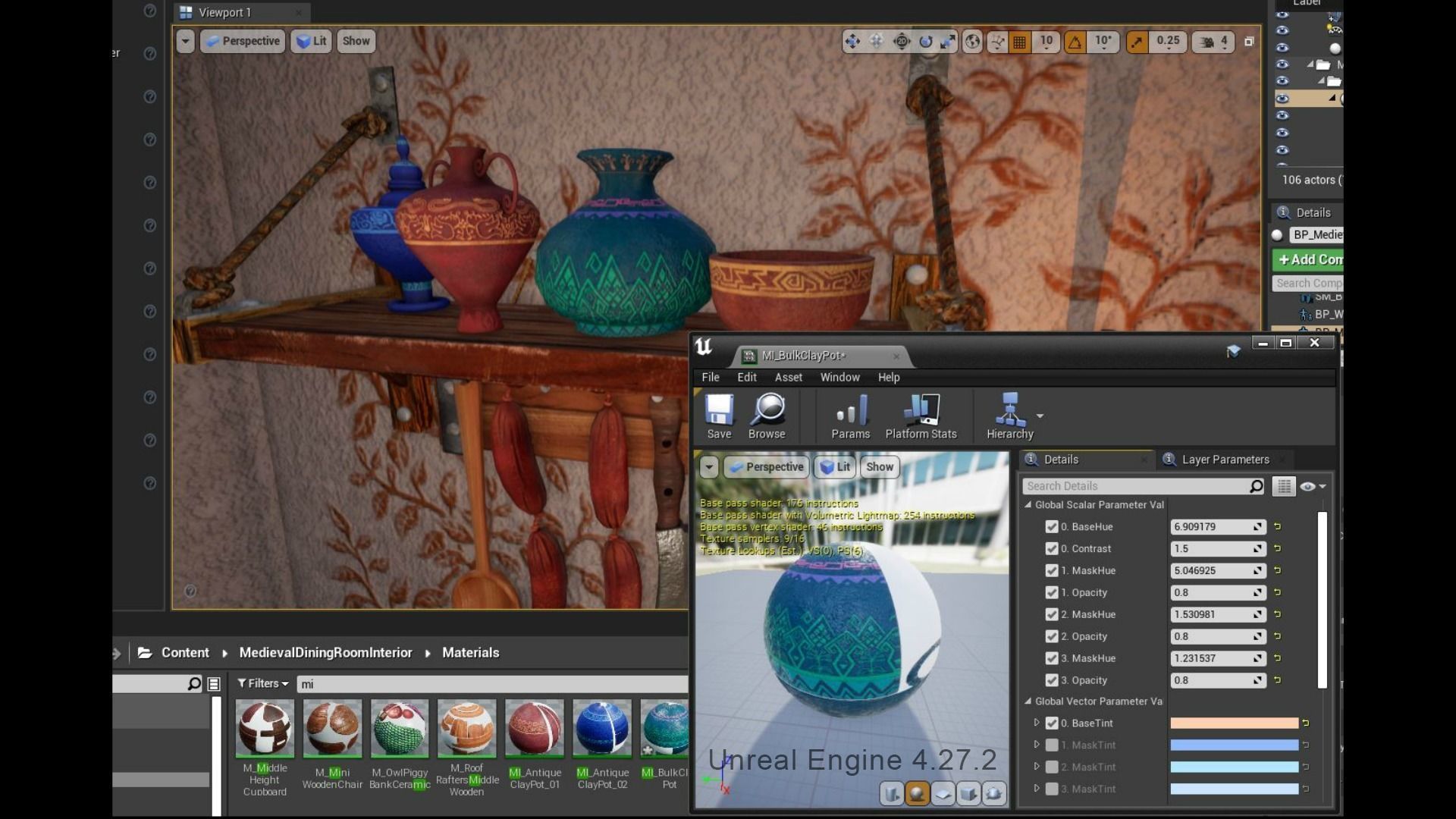Image resolution: width=1456 pixels, height=819 pixels.
Task: Enable the 1. MaskTint checkbox
Action: click(1052, 745)
